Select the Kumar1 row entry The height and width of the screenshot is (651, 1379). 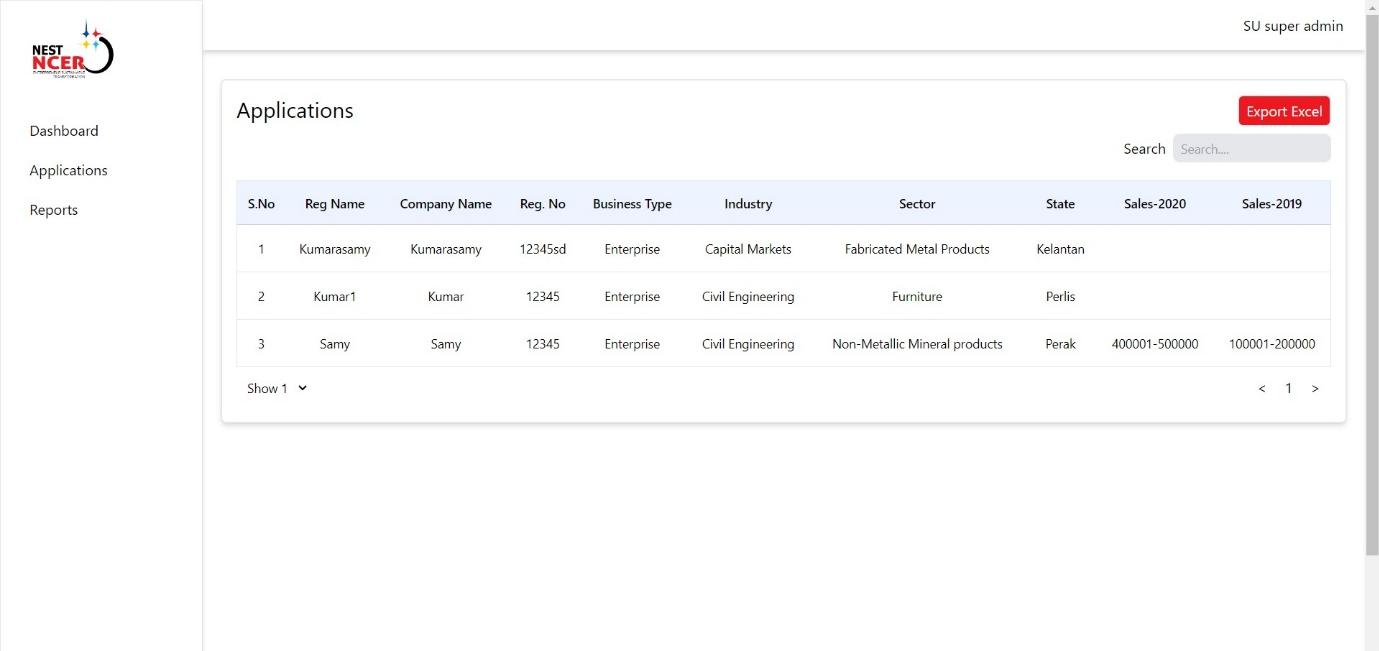tap(335, 297)
